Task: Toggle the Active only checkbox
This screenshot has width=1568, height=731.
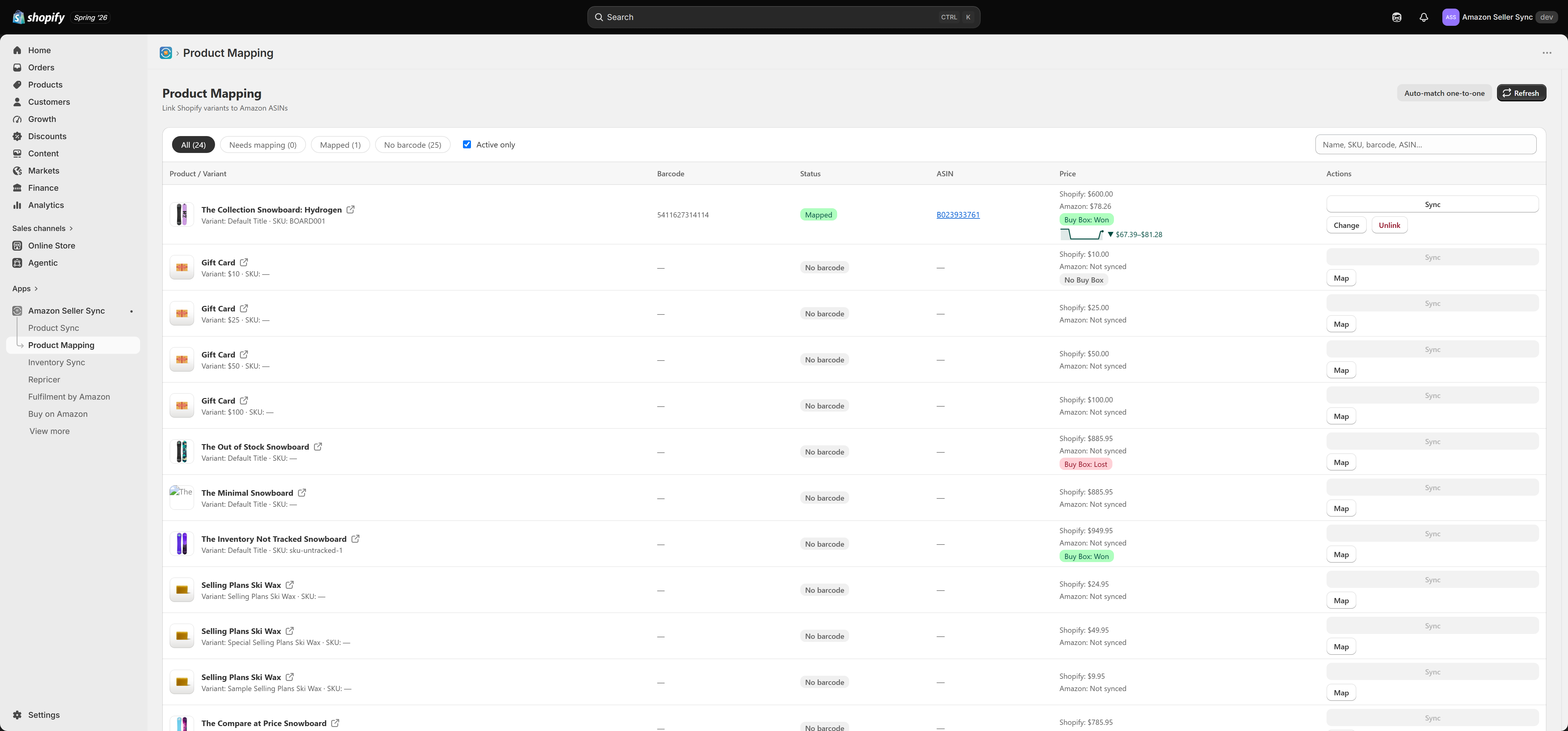Action: point(467,144)
